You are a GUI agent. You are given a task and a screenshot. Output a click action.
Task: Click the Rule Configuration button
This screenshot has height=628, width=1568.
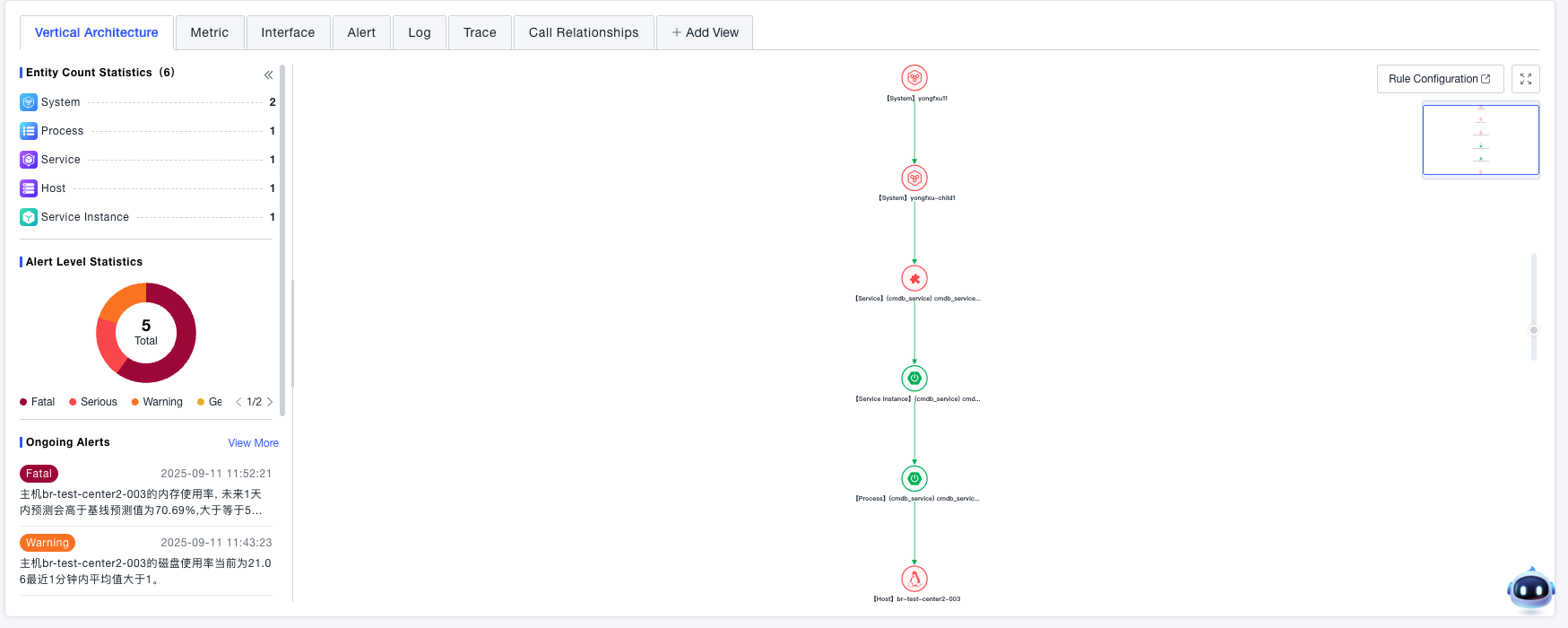[x=1439, y=79]
